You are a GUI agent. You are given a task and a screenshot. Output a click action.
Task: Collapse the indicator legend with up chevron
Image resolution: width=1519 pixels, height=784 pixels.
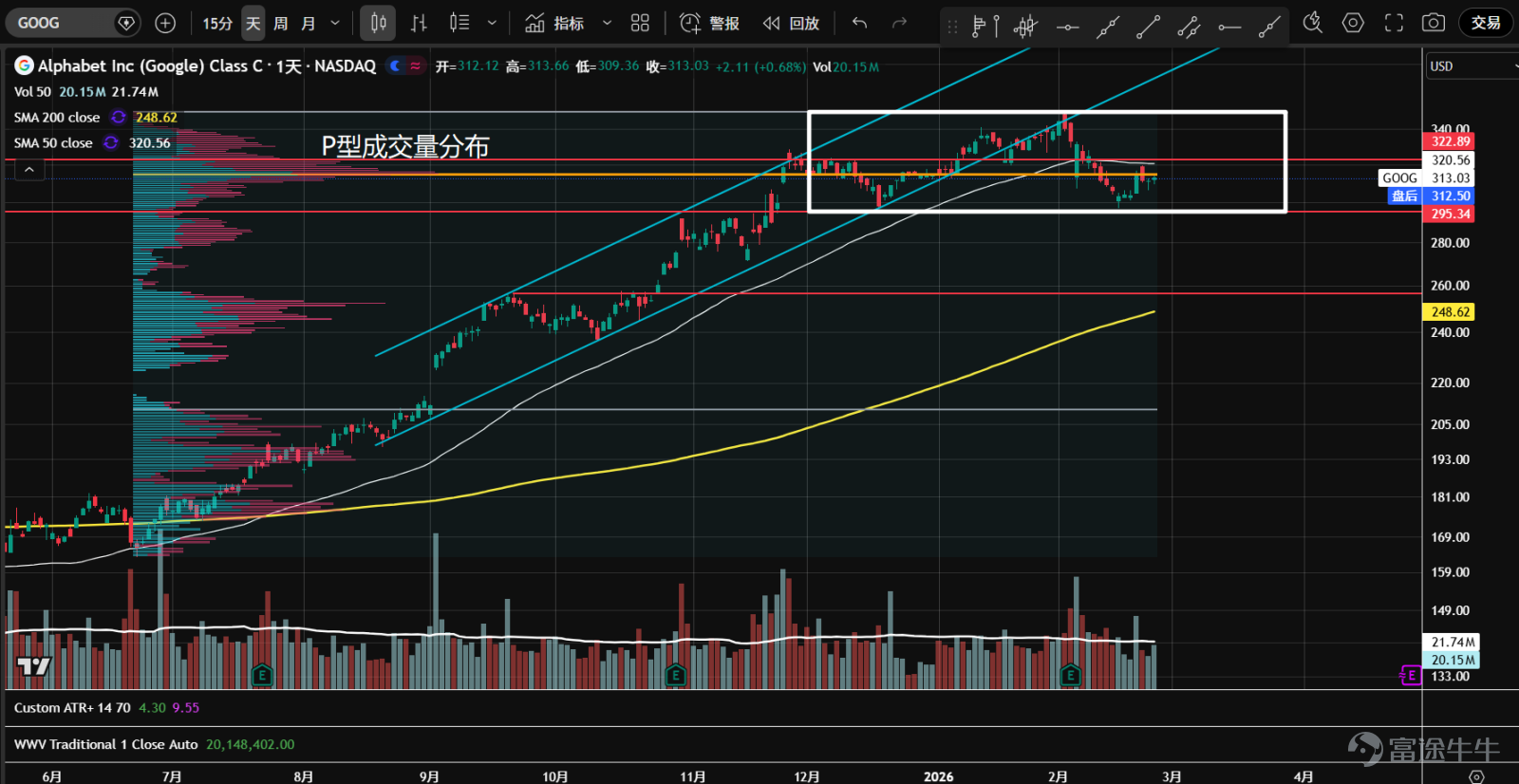pos(29,169)
